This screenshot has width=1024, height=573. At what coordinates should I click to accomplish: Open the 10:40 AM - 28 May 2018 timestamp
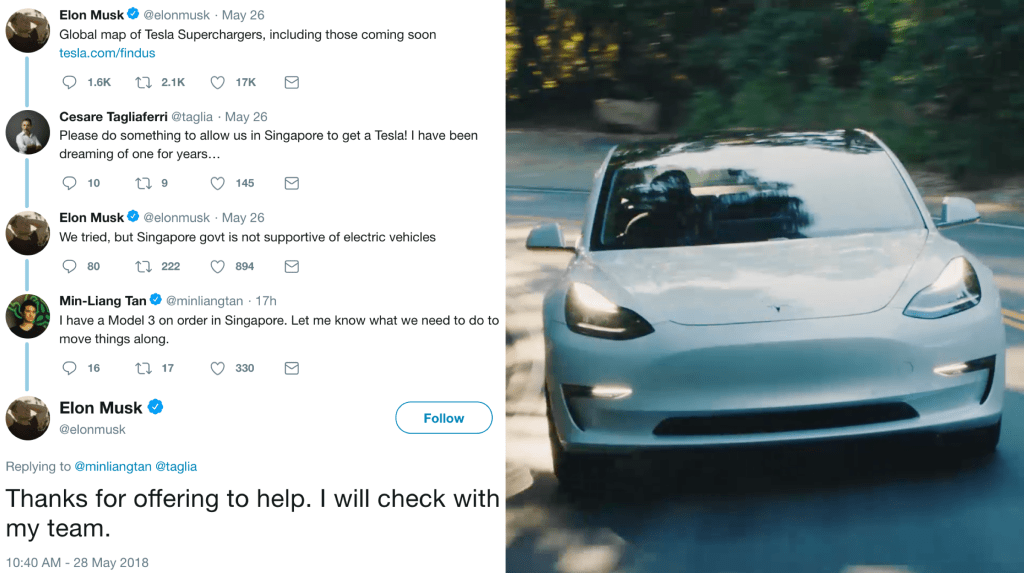(x=77, y=563)
